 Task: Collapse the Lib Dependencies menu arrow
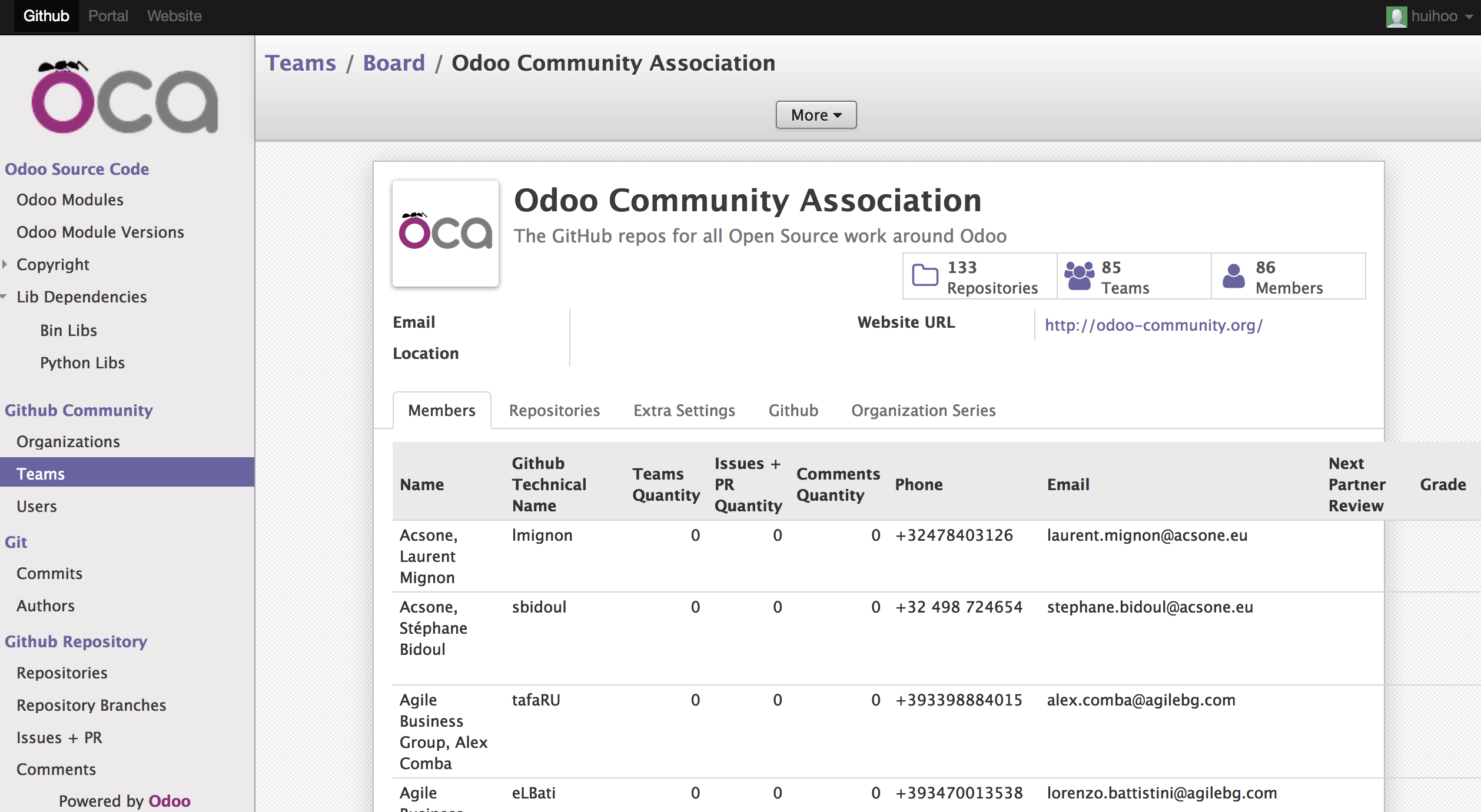(5, 297)
